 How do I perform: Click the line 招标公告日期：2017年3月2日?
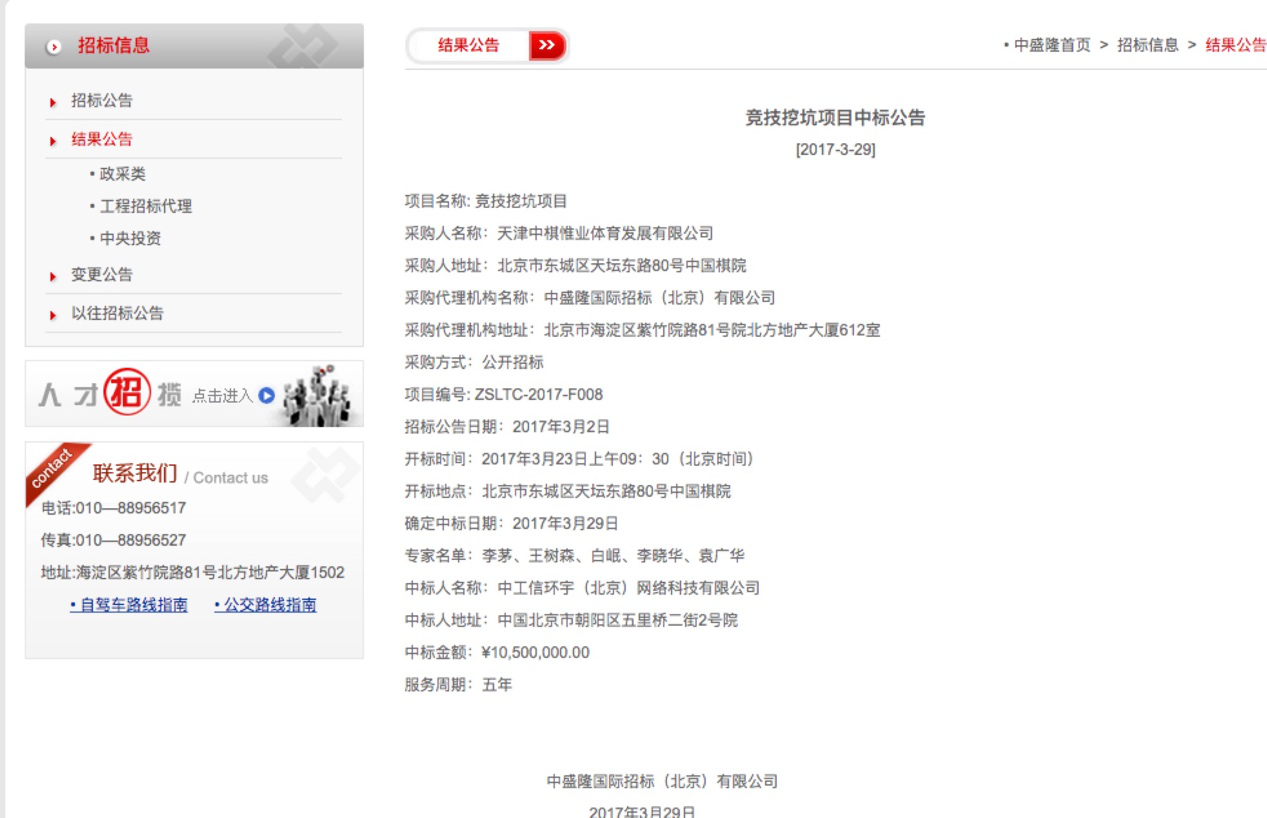pos(507,427)
